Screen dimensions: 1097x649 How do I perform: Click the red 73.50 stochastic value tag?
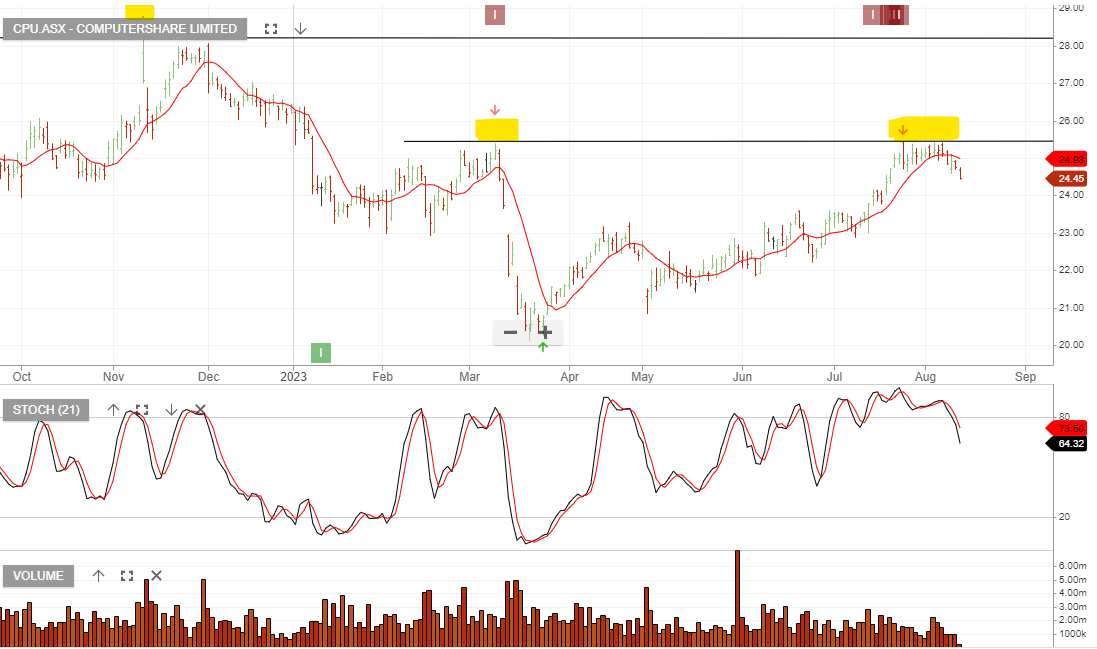click(x=1068, y=428)
